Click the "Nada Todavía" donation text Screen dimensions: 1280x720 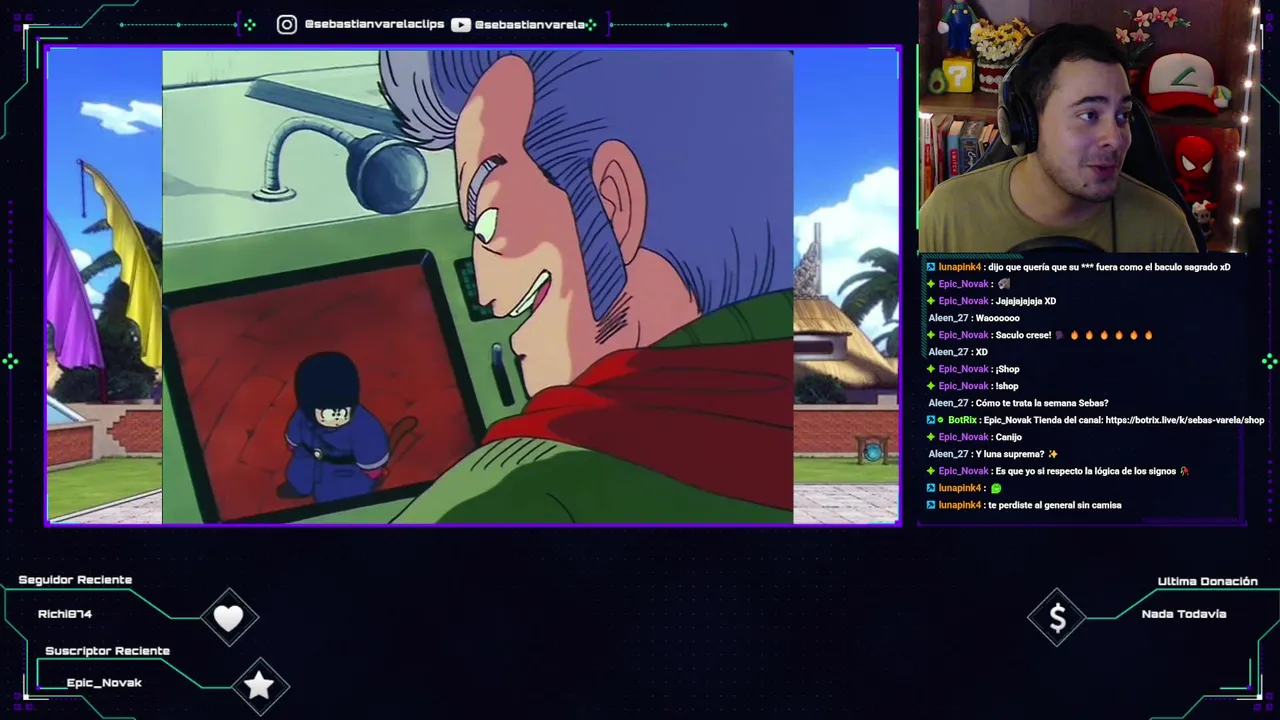1183,614
